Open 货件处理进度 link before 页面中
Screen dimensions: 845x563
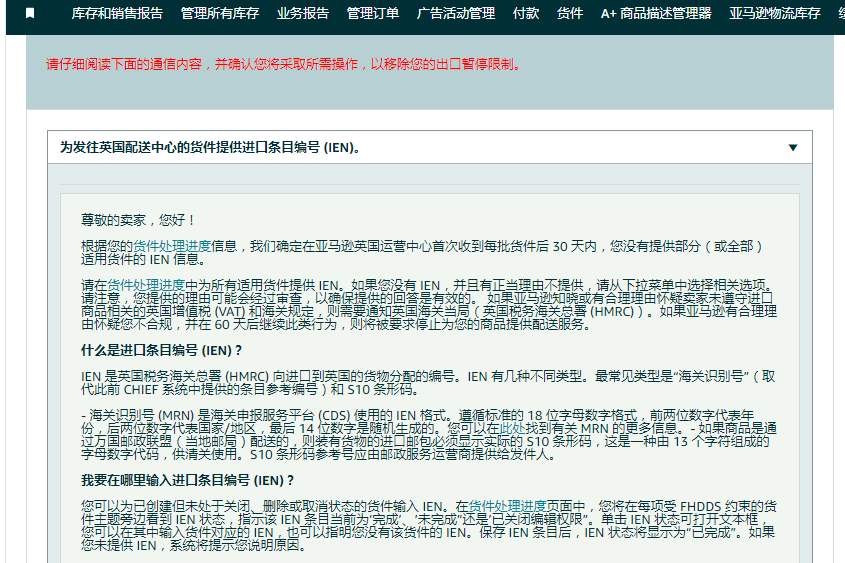508,506
